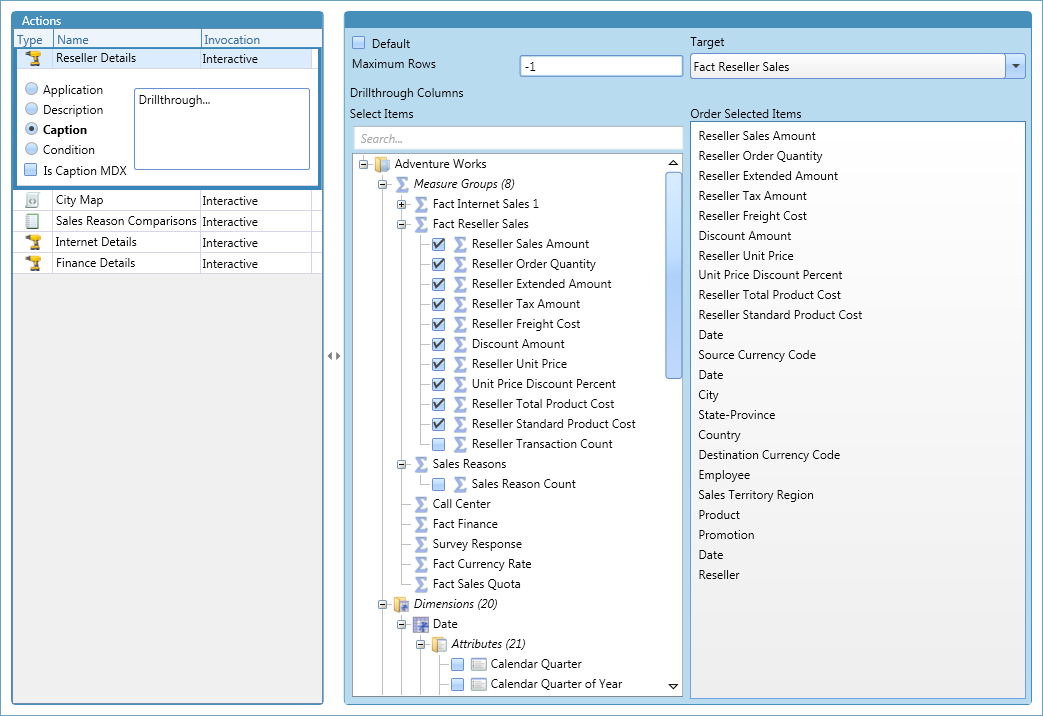The width and height of the screenshot is (1043, 716).
Task: Collapse the Date dimension node
Action: [402, 624]
